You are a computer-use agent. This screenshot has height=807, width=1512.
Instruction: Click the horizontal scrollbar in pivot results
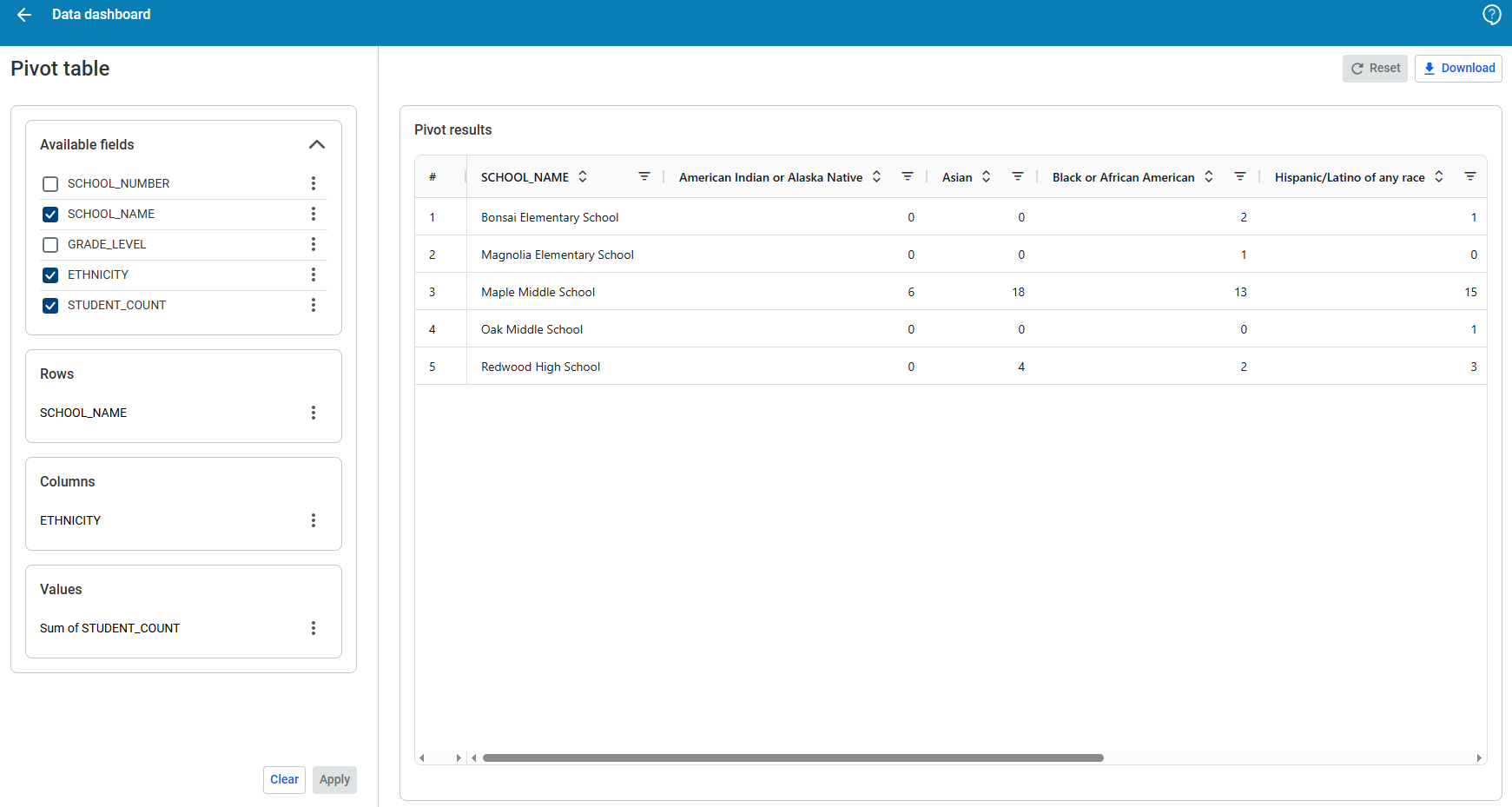(792, 757)
